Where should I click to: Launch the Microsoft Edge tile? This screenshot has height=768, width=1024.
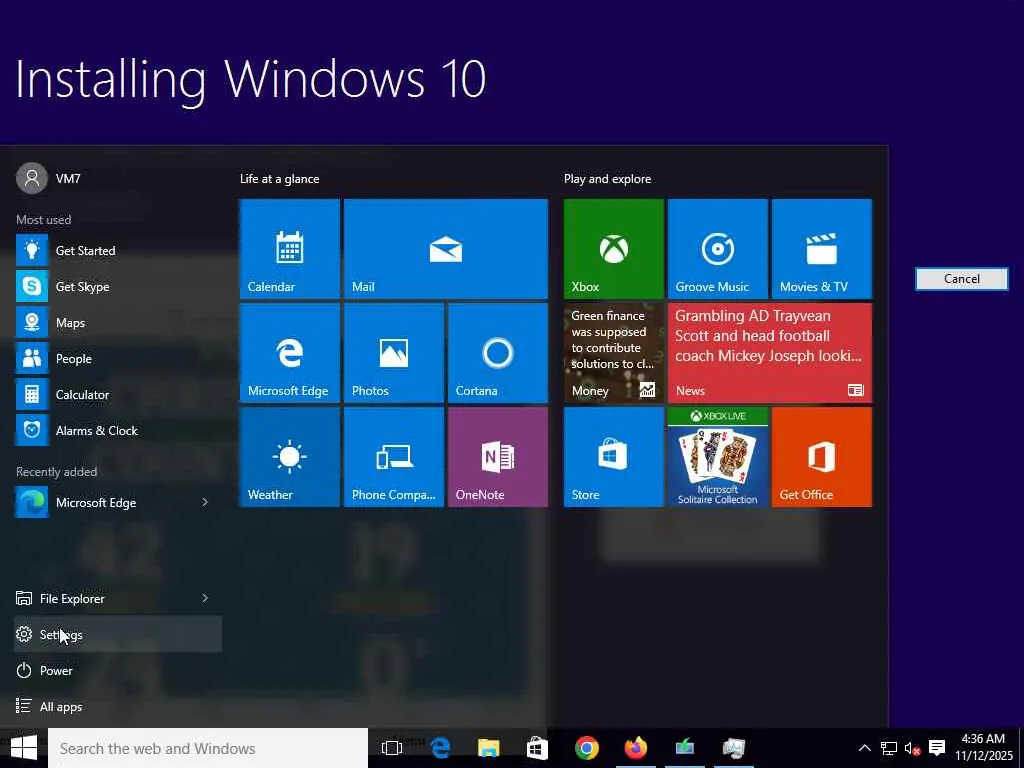(289, 353)
